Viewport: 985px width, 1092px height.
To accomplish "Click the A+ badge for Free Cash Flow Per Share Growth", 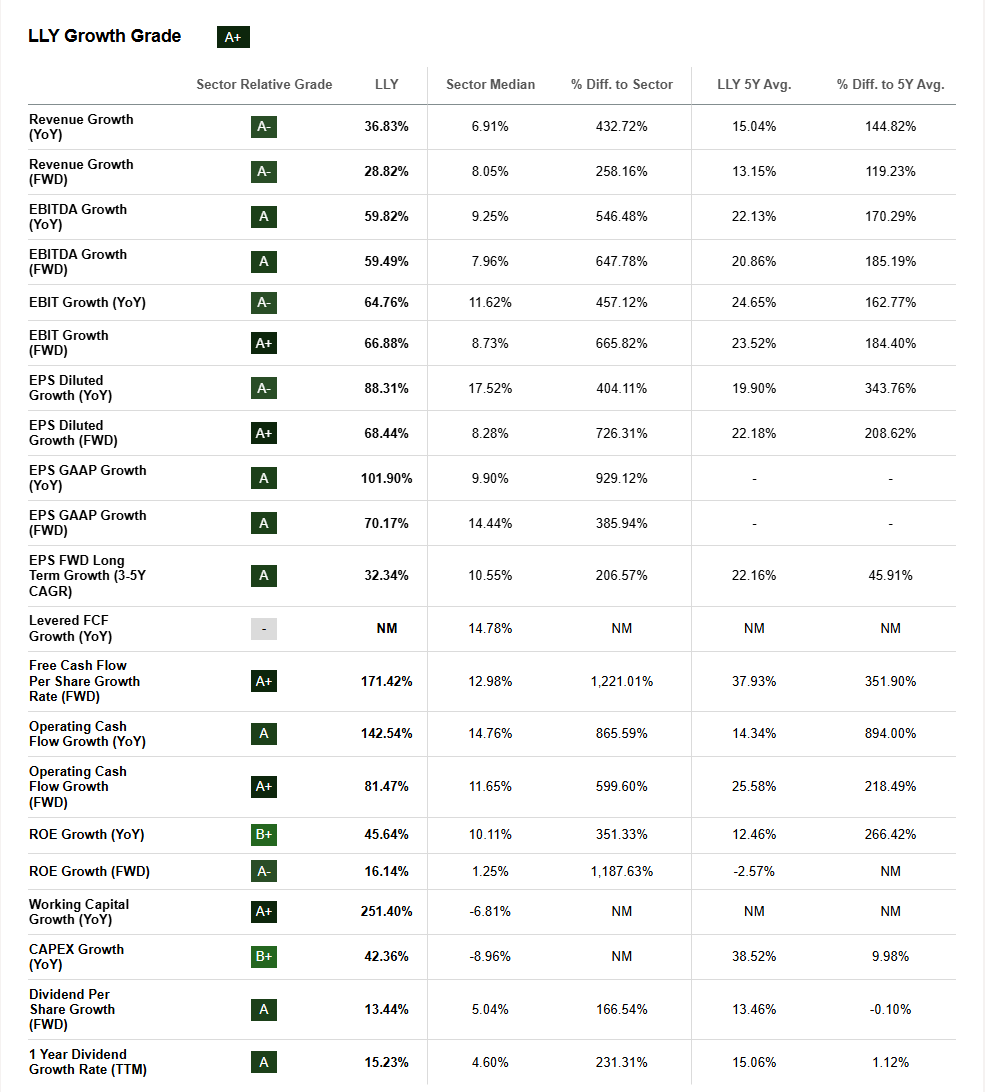I will coord(264,682).
